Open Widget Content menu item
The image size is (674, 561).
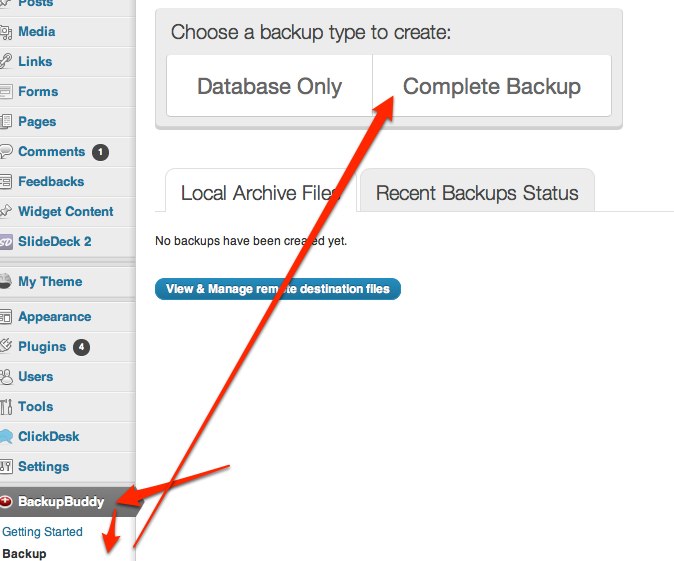[x=66, y=212]
